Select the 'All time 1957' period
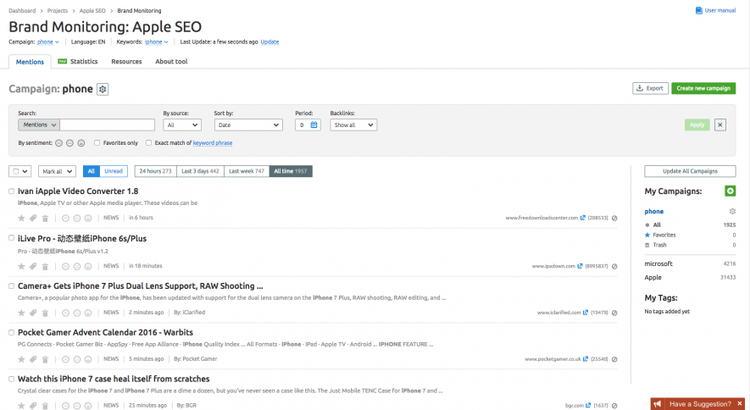 pyautogui.click(x=291, y=171)
